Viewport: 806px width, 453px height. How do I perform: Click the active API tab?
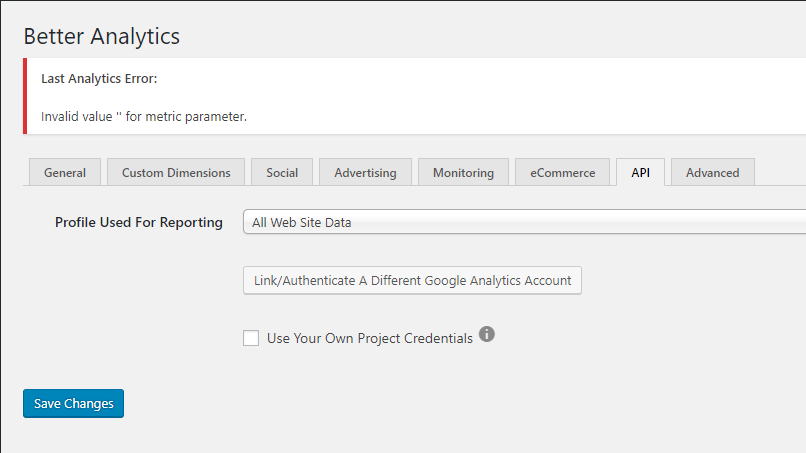641,172
